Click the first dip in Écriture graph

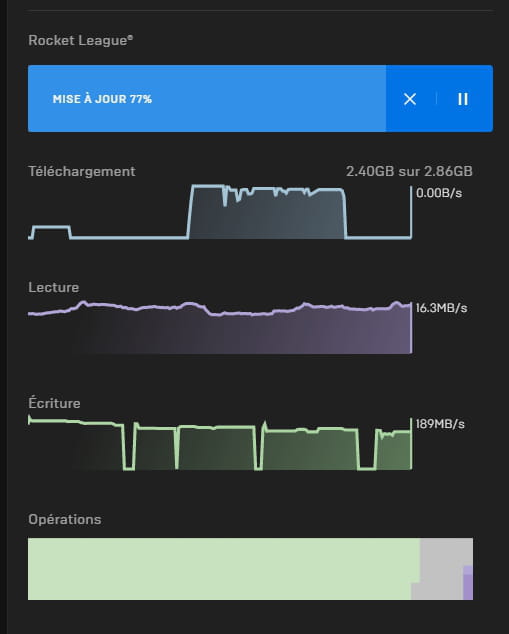click(129, 447)
